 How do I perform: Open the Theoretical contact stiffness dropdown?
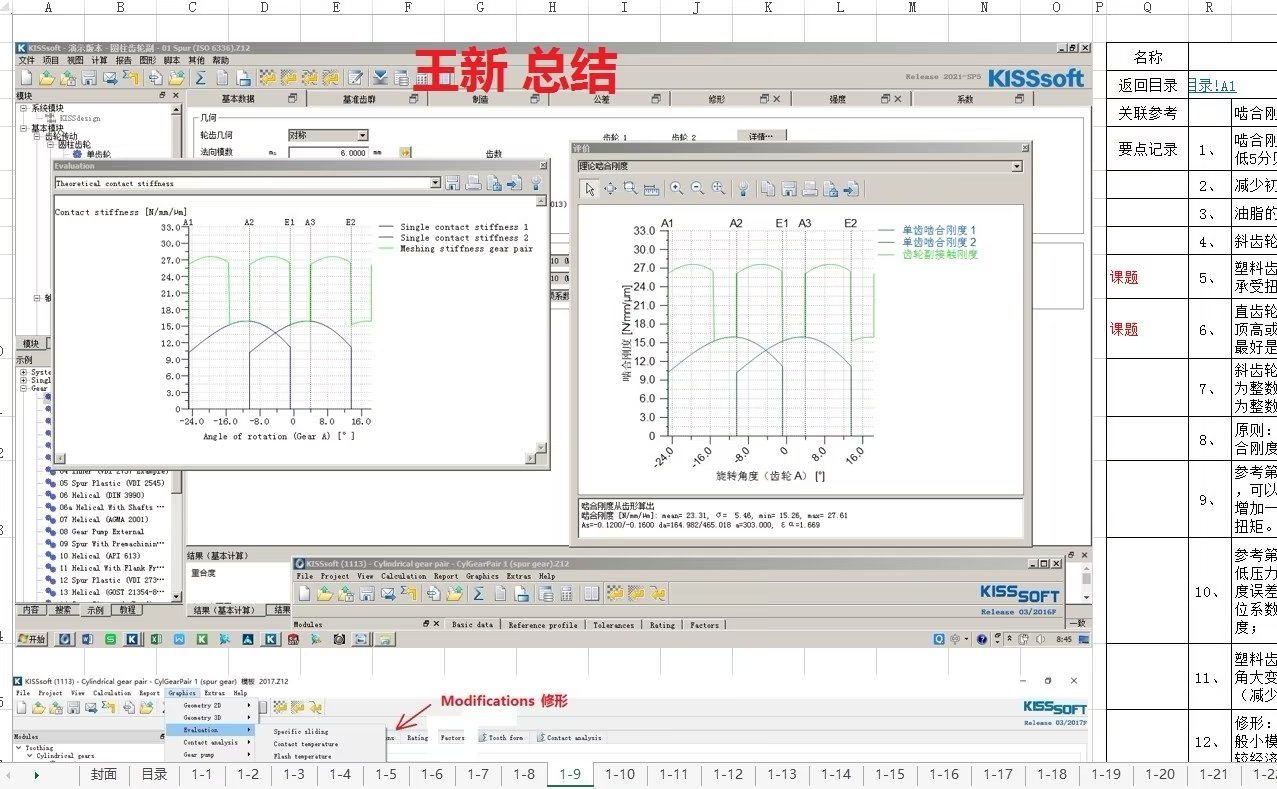tap(436, 183)
